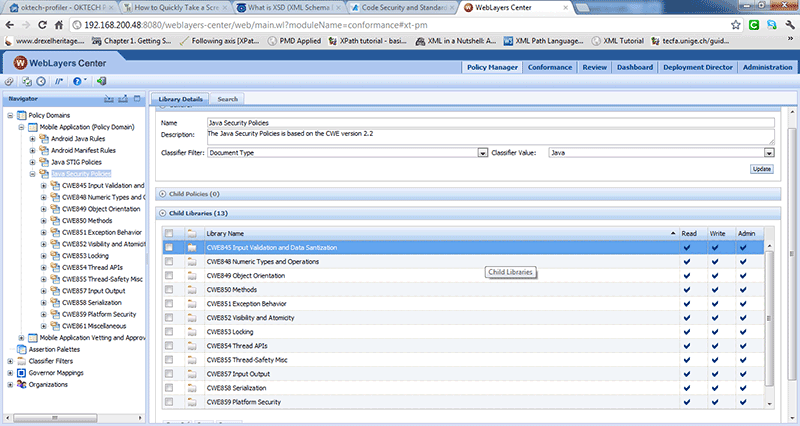Click the Organizations people icon

click(21, 385)
